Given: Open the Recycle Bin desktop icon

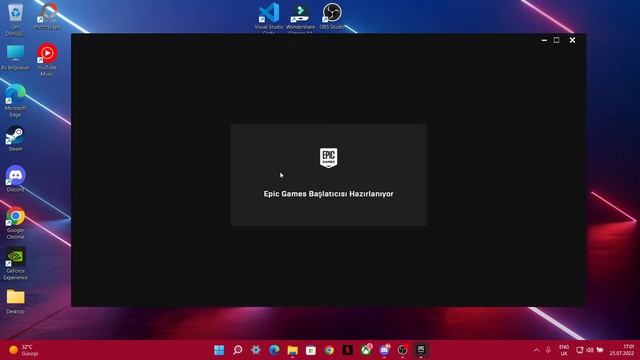Looking at the screenshot, I should [x=15, y=19].
